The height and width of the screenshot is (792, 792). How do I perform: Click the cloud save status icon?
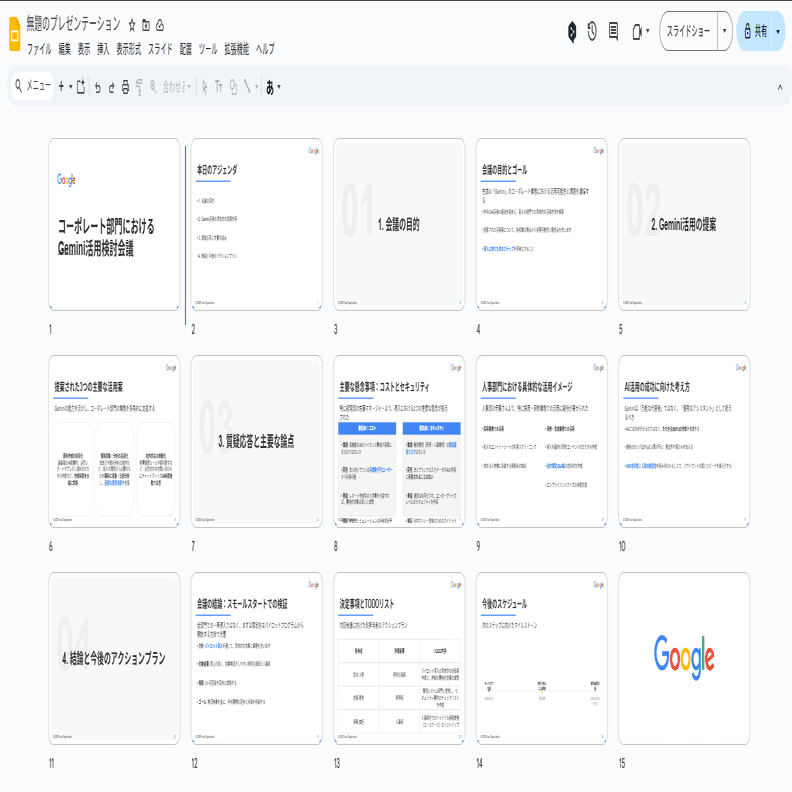pyautogui.click(x=160, y=25)
